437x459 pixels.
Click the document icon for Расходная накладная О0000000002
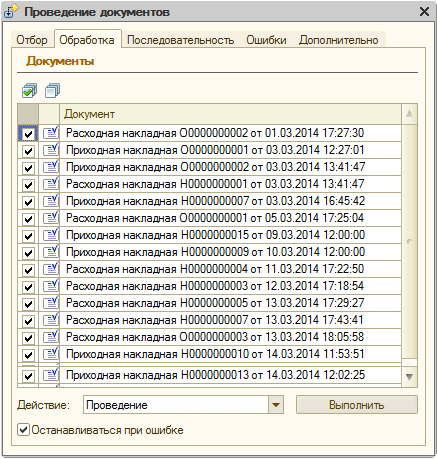click(51, 133)
